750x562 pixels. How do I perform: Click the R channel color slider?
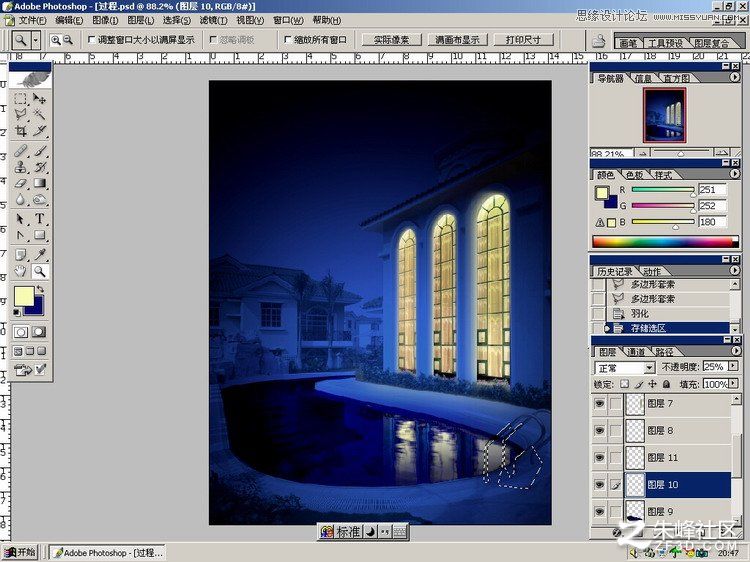pos(663,190)
